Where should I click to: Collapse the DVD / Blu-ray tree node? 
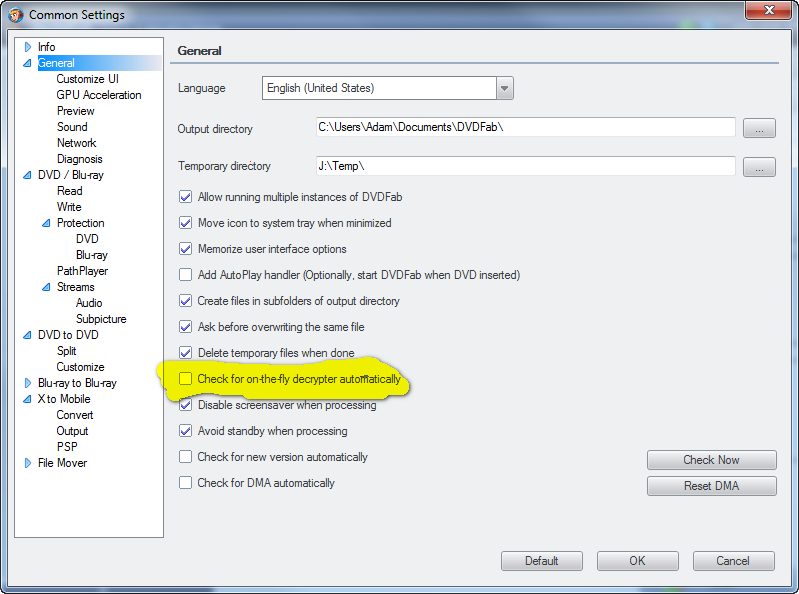point(28,175)
